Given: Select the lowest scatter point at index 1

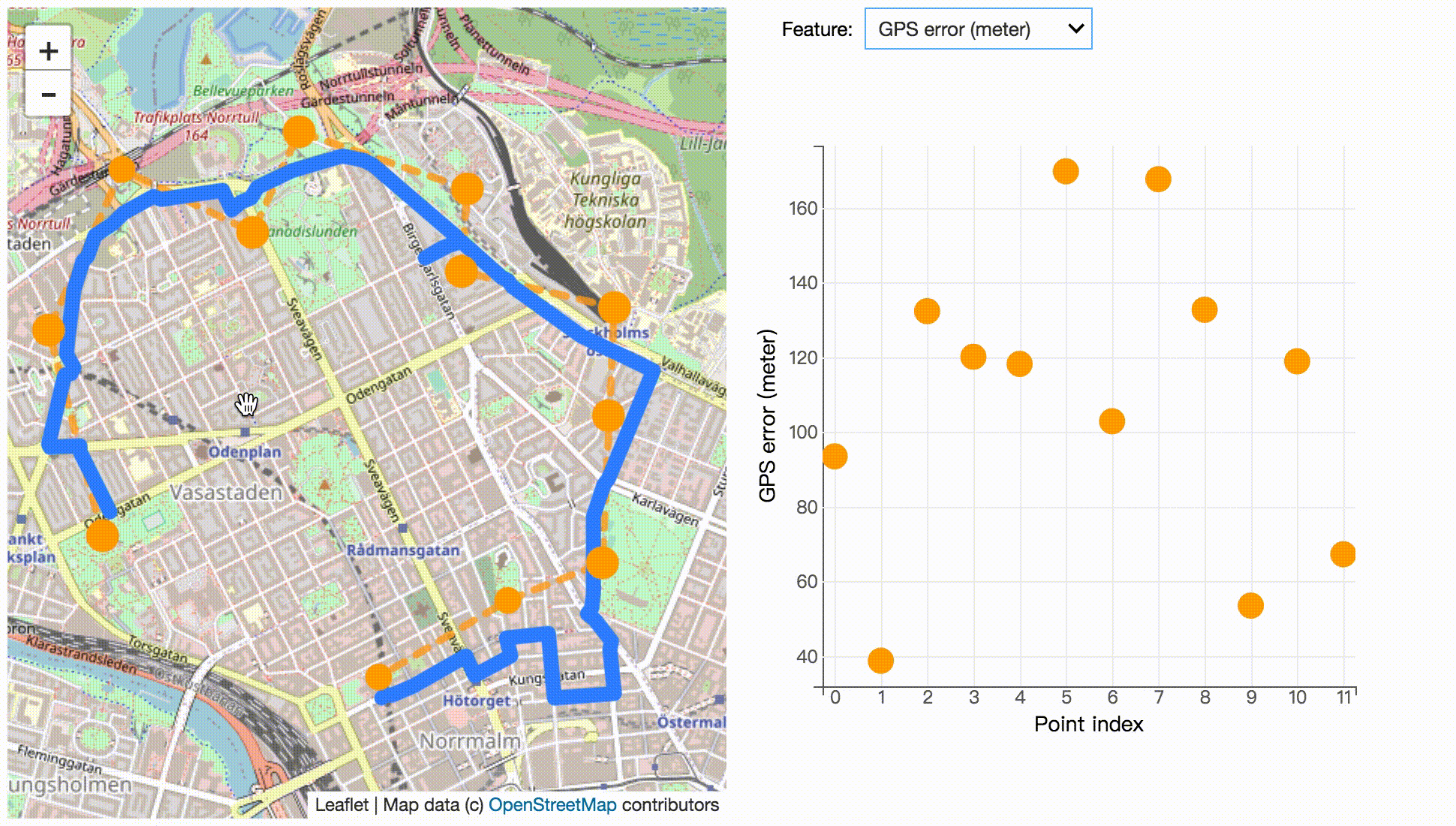Looking at the screenshot, I should point(880,660).
